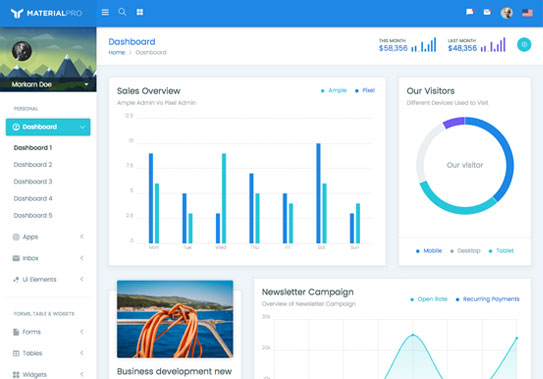Select the US flag language icon

tap(527, 13)
